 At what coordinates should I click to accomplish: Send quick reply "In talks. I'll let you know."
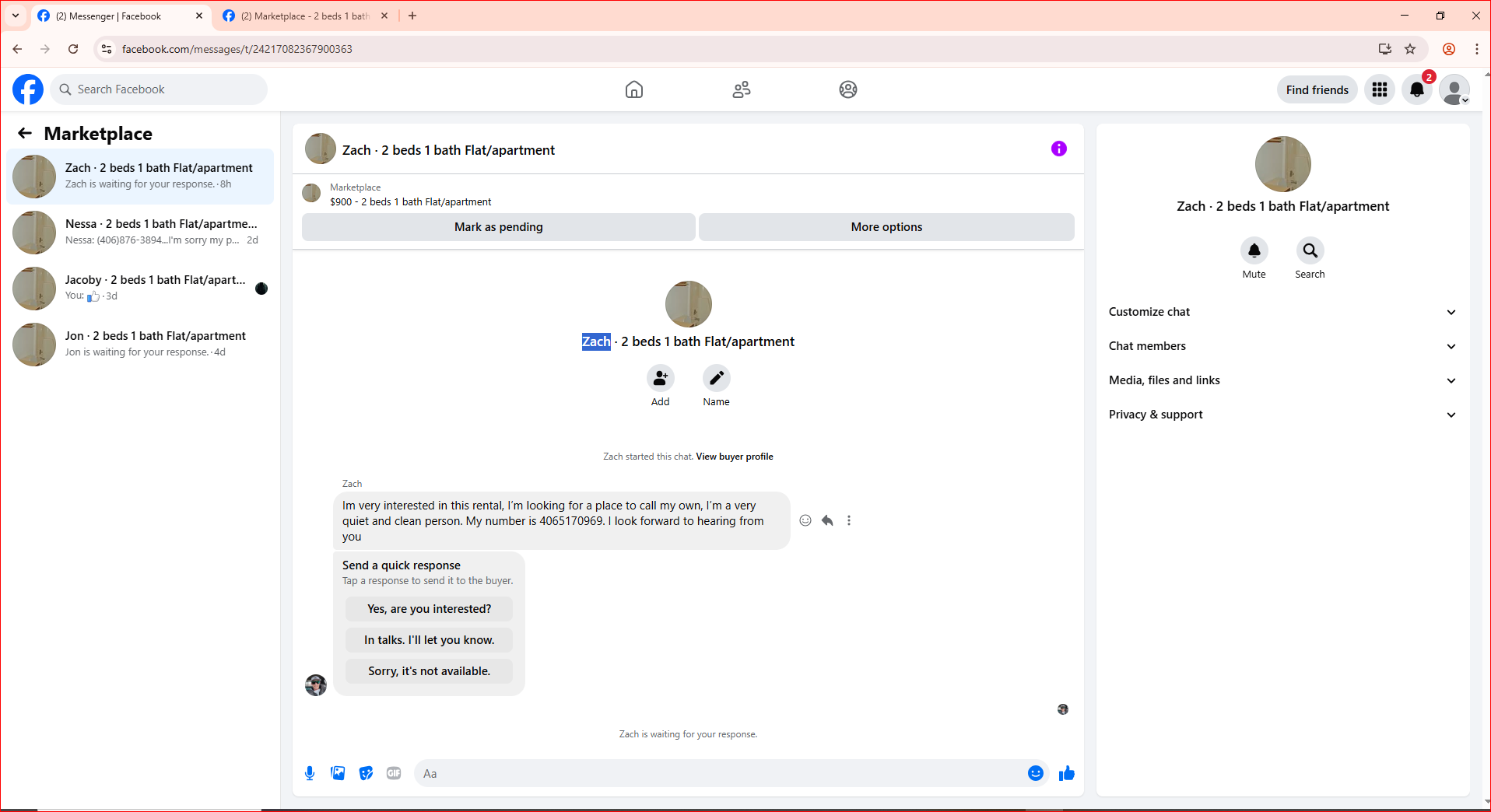[x=430, y=640]
